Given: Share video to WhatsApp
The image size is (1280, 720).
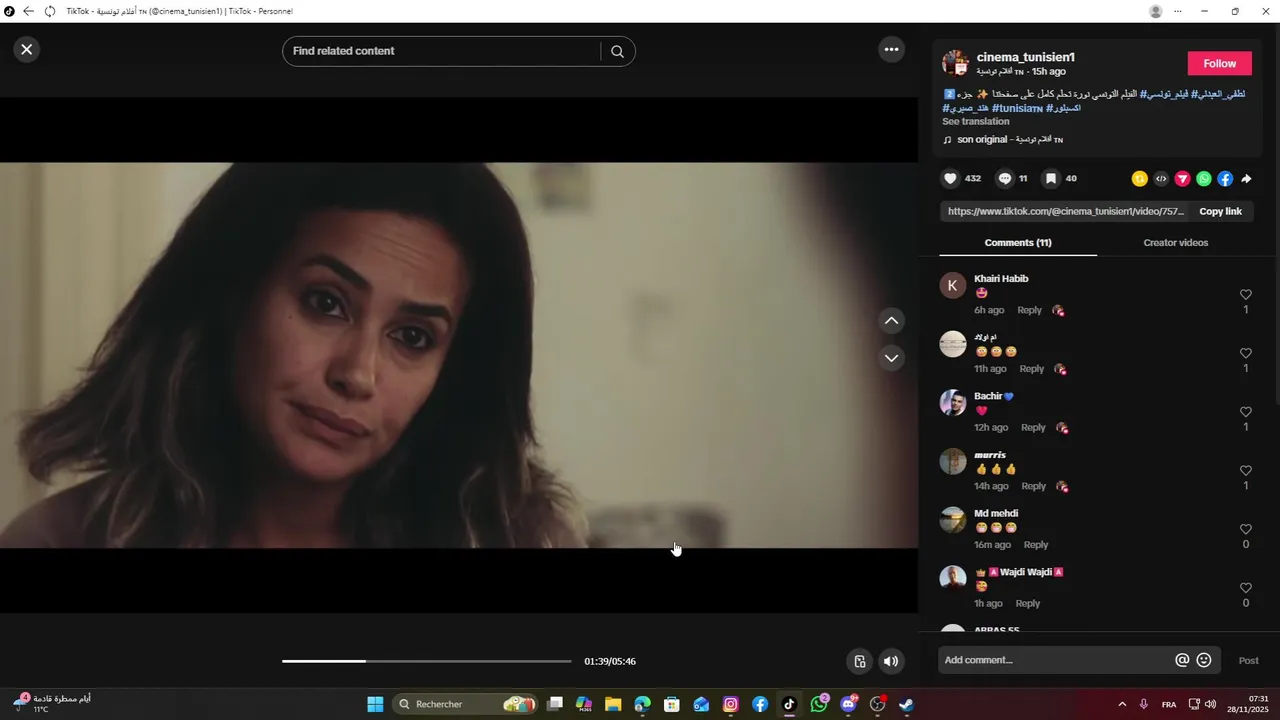Looking at the screenshot, I should click(x=1204, y=179).
